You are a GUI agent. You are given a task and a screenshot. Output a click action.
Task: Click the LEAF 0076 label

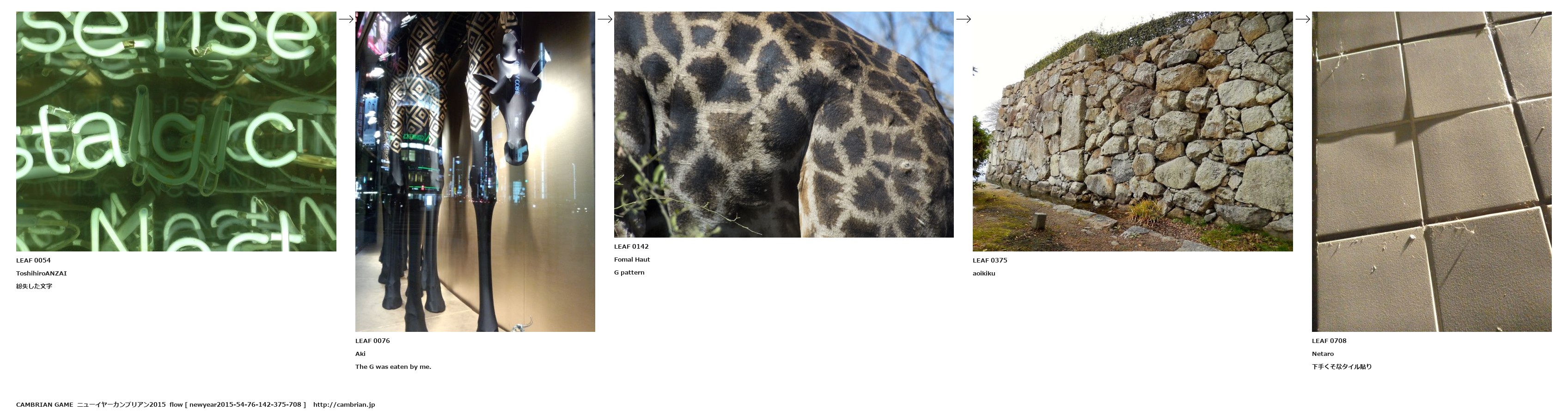pyautogui.click(x=372, y=341)
